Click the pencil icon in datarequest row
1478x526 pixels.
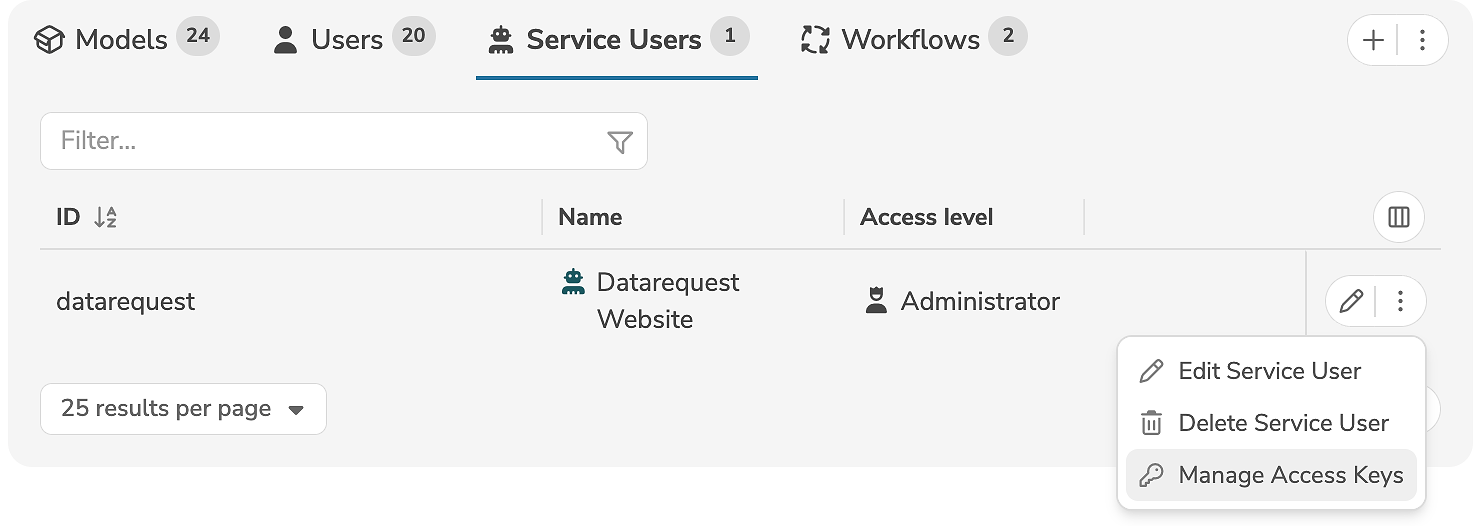pos(1351,301)
